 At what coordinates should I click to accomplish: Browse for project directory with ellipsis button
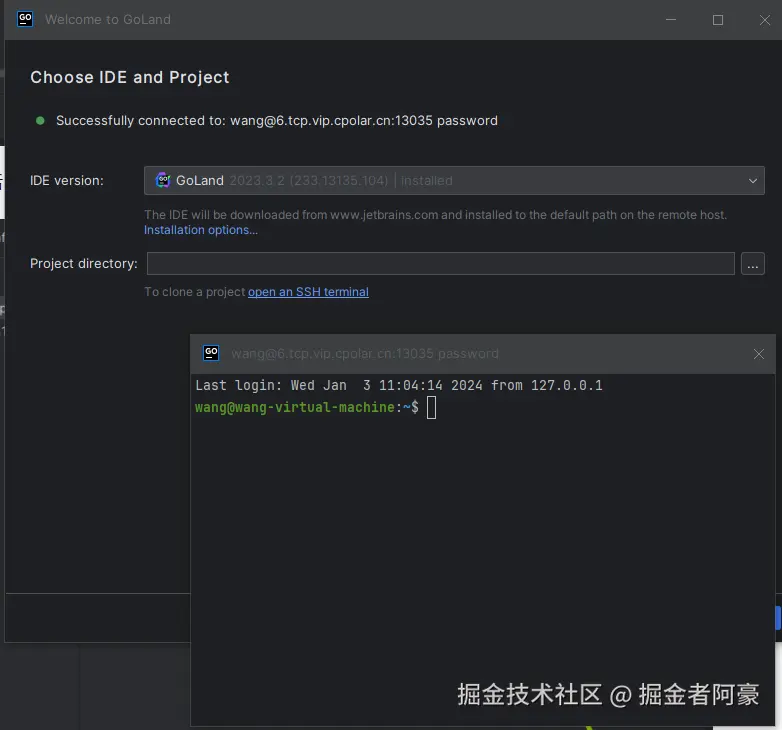(753, 263)
